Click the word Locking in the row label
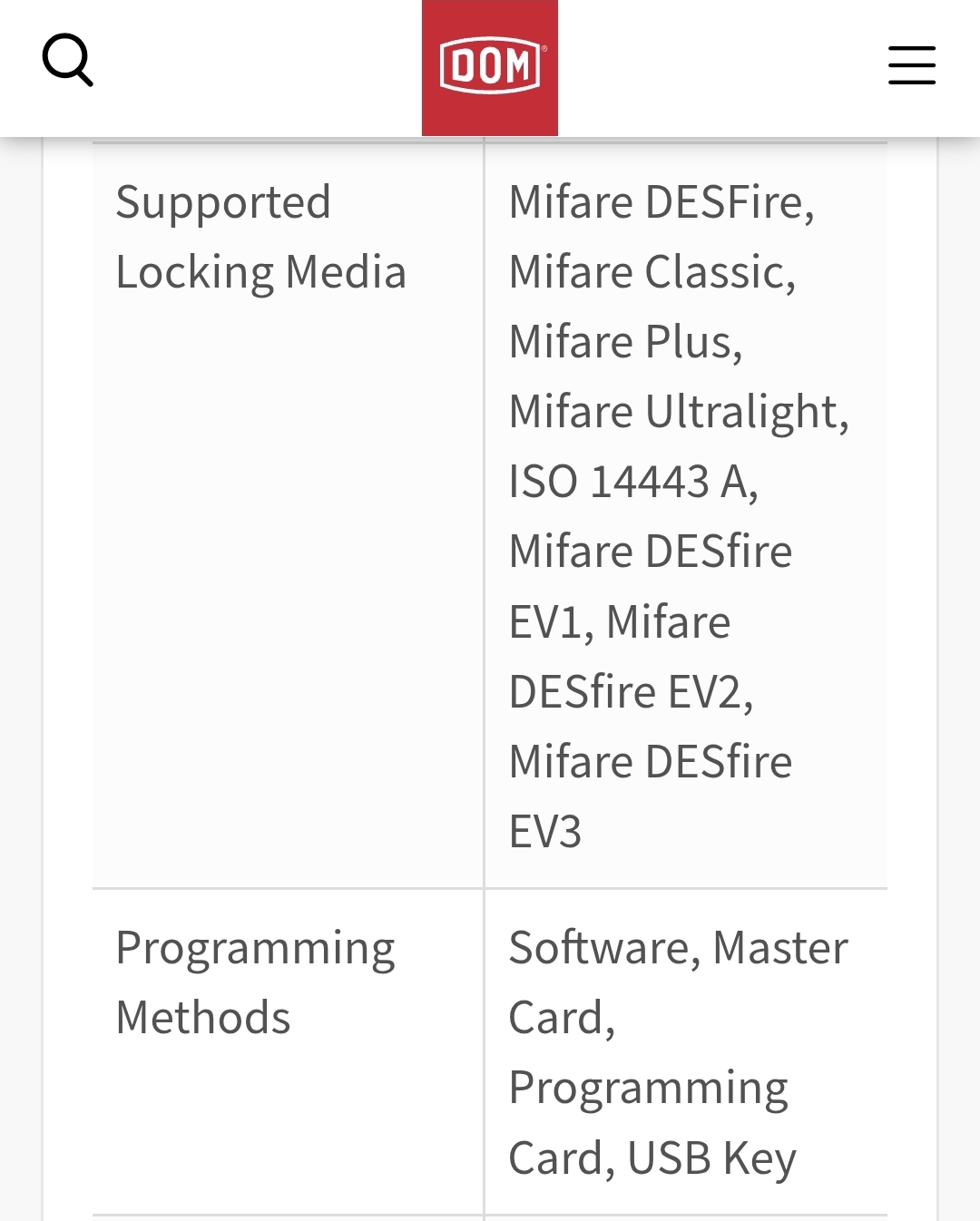The width and height of the screenshot is (980, 1221). point(195,272)
